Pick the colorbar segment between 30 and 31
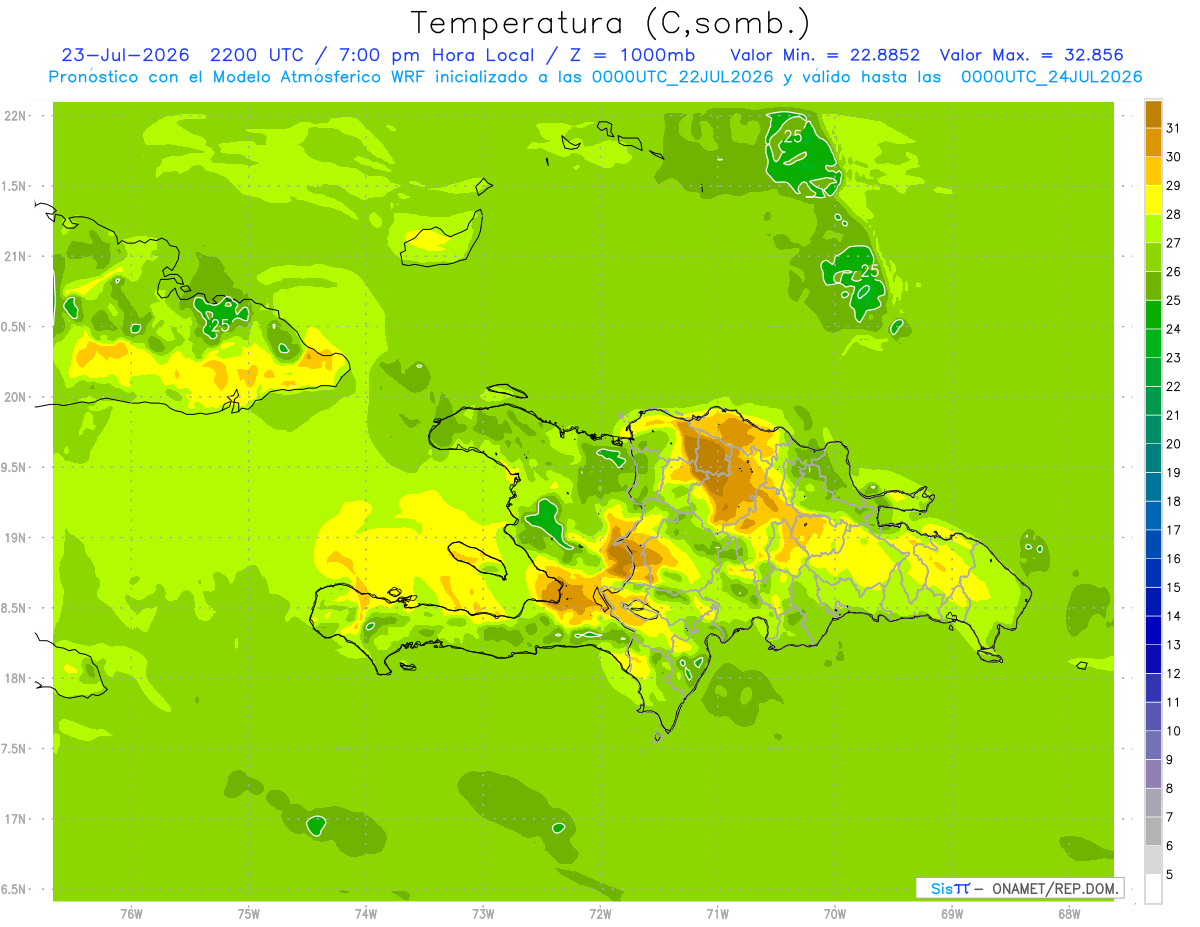 click(1153, 142)
